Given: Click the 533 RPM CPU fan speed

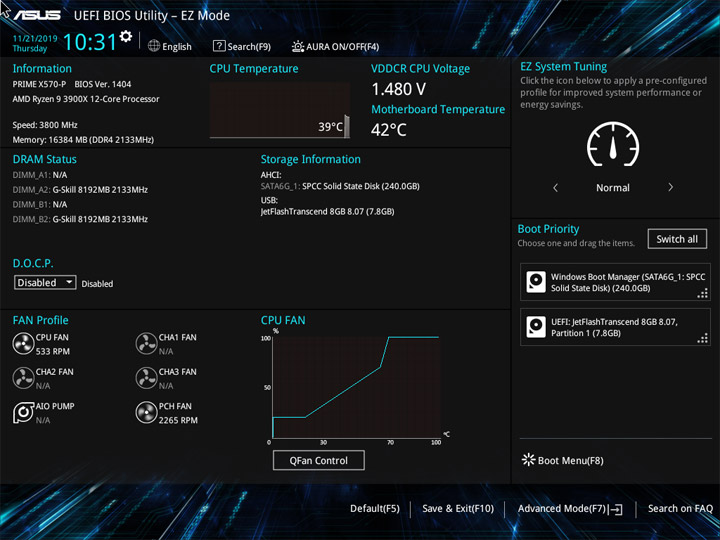Looking at the screenshot, I should pos(53,351).
